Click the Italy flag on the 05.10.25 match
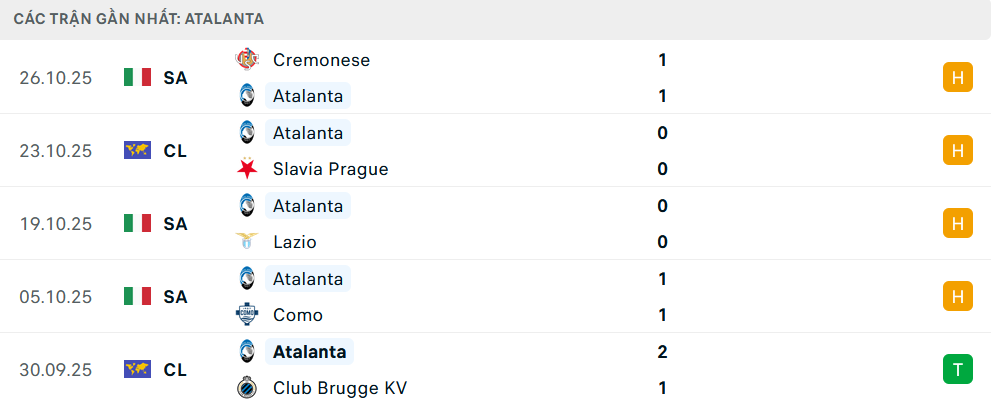Screen dimensions: 991x403 pyautogui.click(x=137, y=296)
